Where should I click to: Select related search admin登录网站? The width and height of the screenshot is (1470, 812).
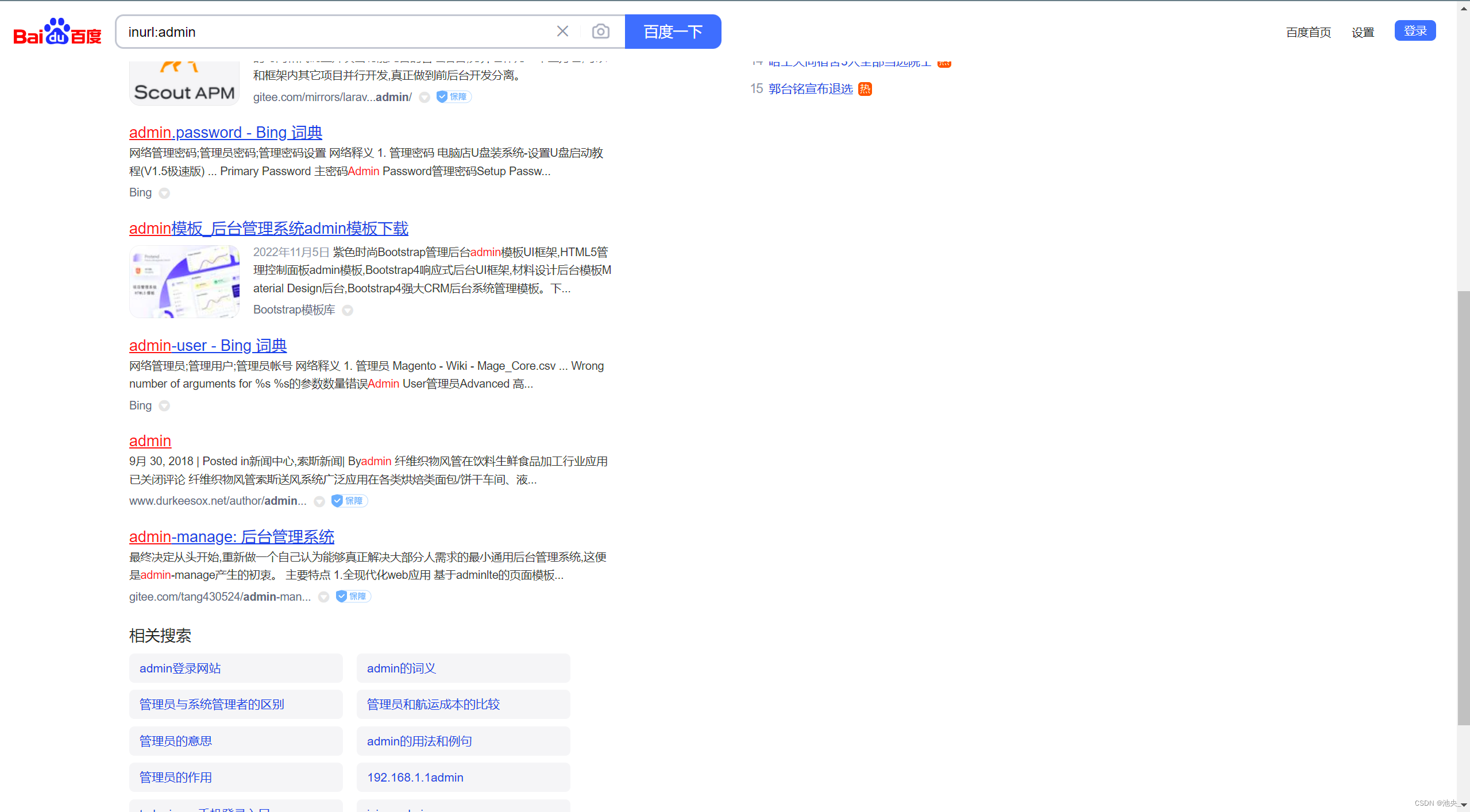click(236, 668)
